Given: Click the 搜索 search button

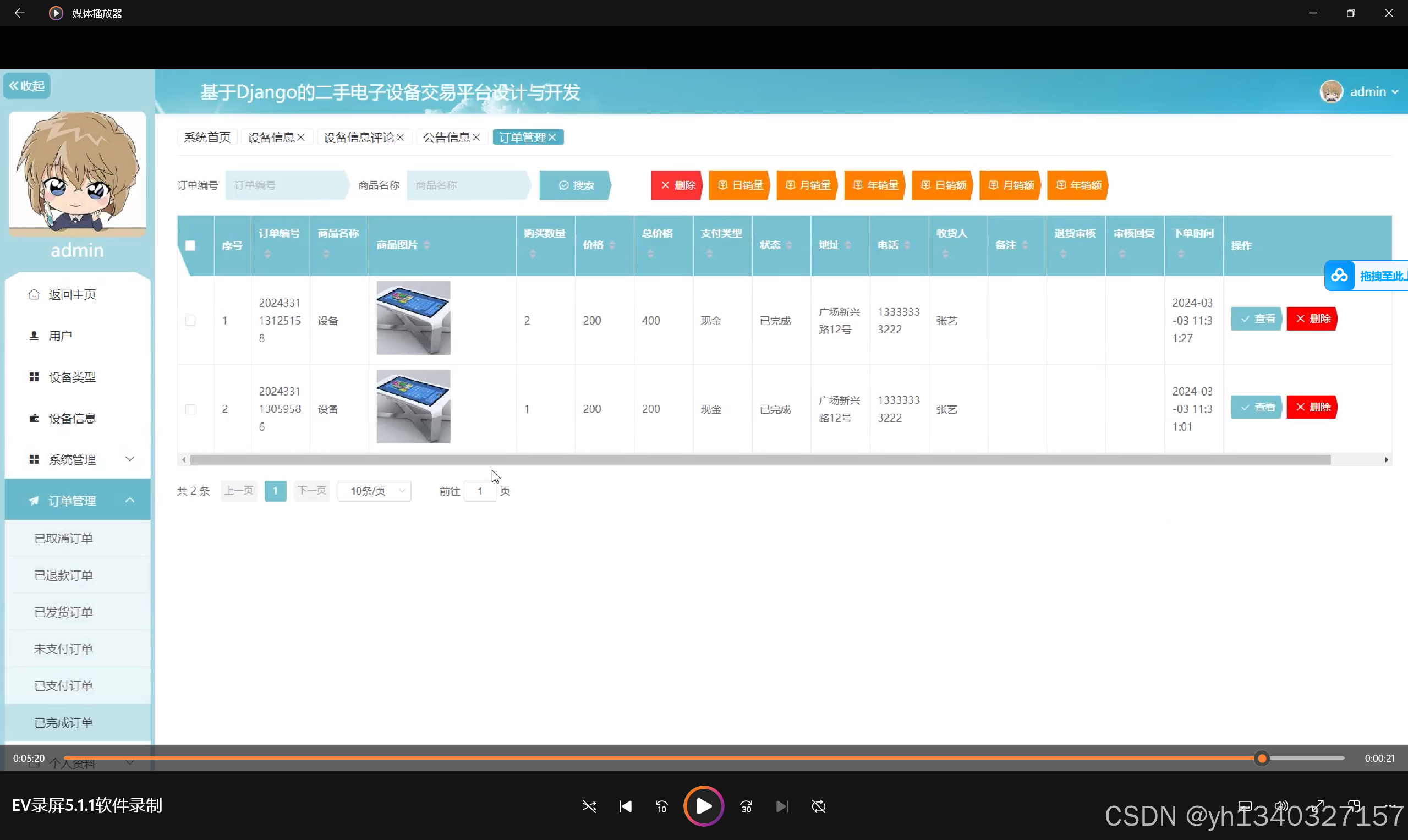Looking at the screenshot, I should pos(576,185).
